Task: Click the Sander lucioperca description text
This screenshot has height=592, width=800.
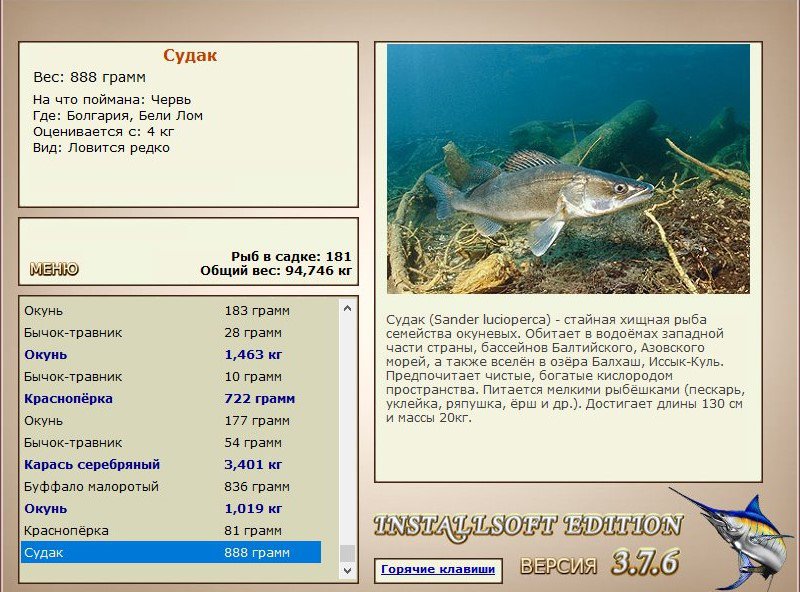Action: coord(565,368)
